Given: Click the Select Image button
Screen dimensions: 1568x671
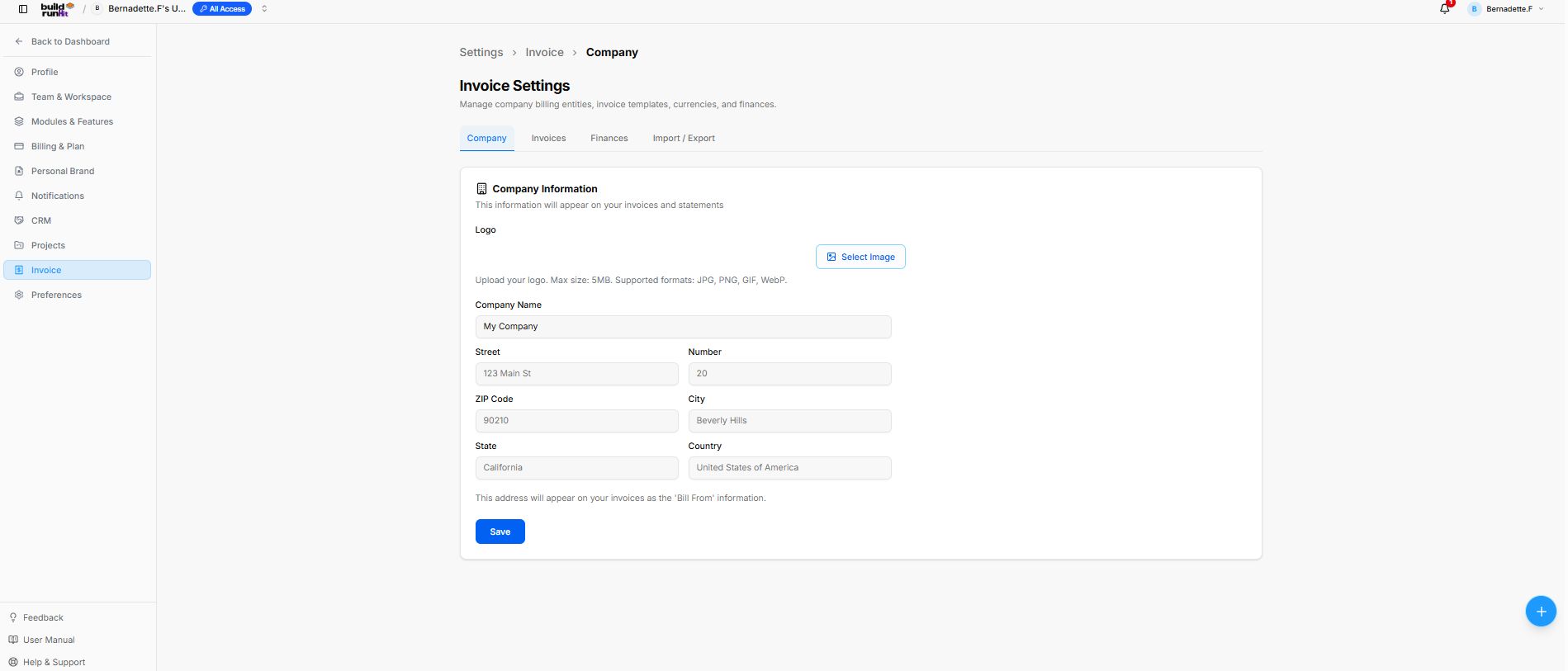Looking at the screenshot, I should click(x=860, y=257).
